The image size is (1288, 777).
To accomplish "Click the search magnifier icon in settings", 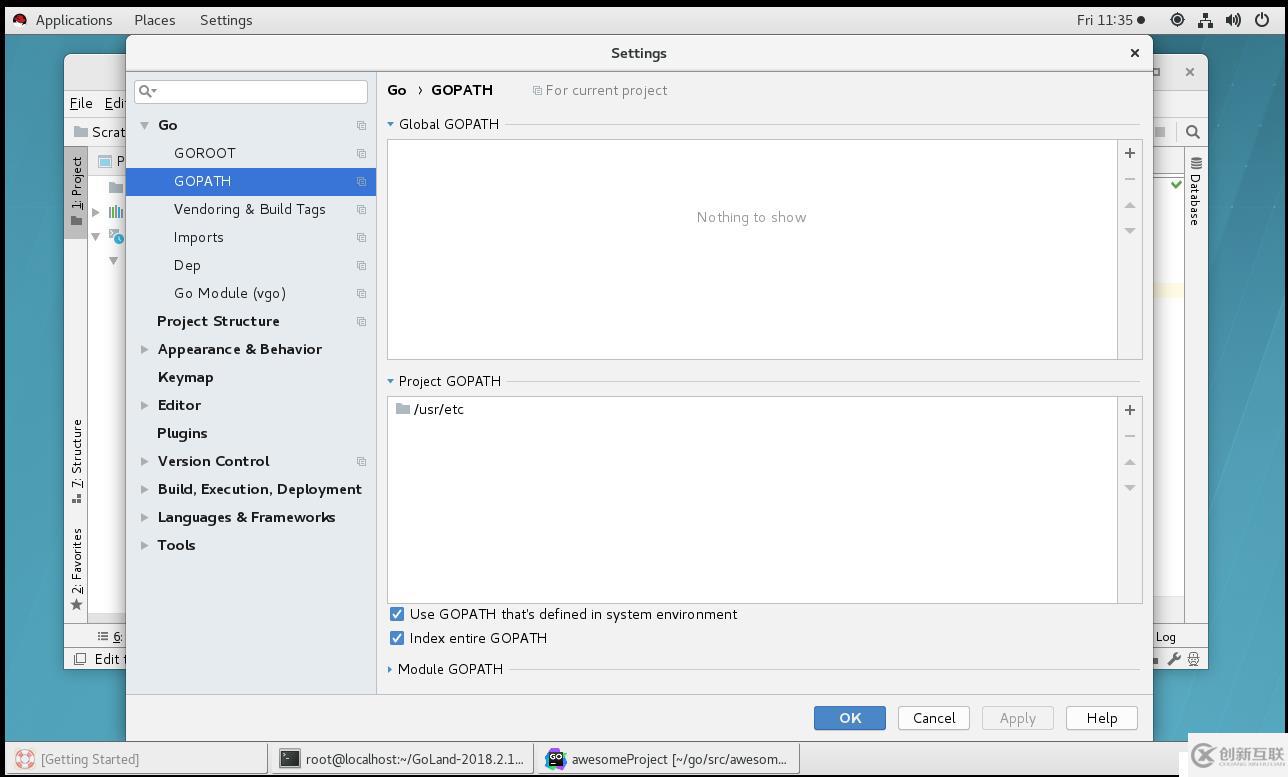I will point(147,91).
